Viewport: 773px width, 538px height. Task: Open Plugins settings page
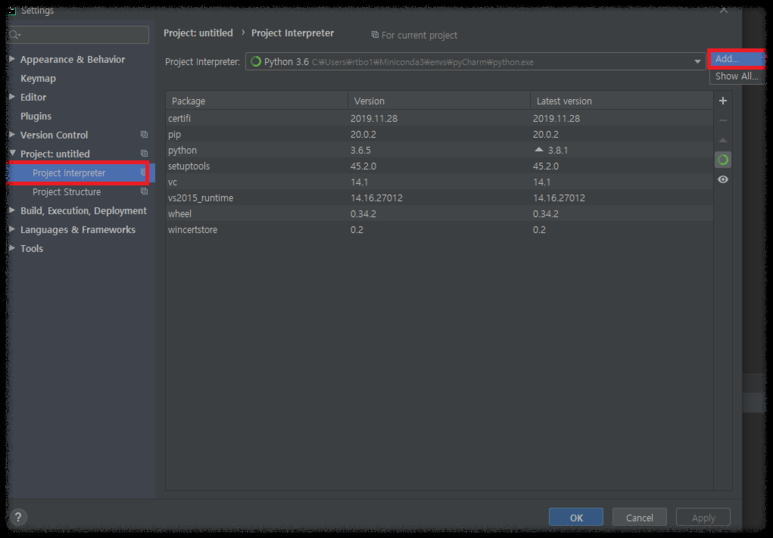click(x=35, y=116)
